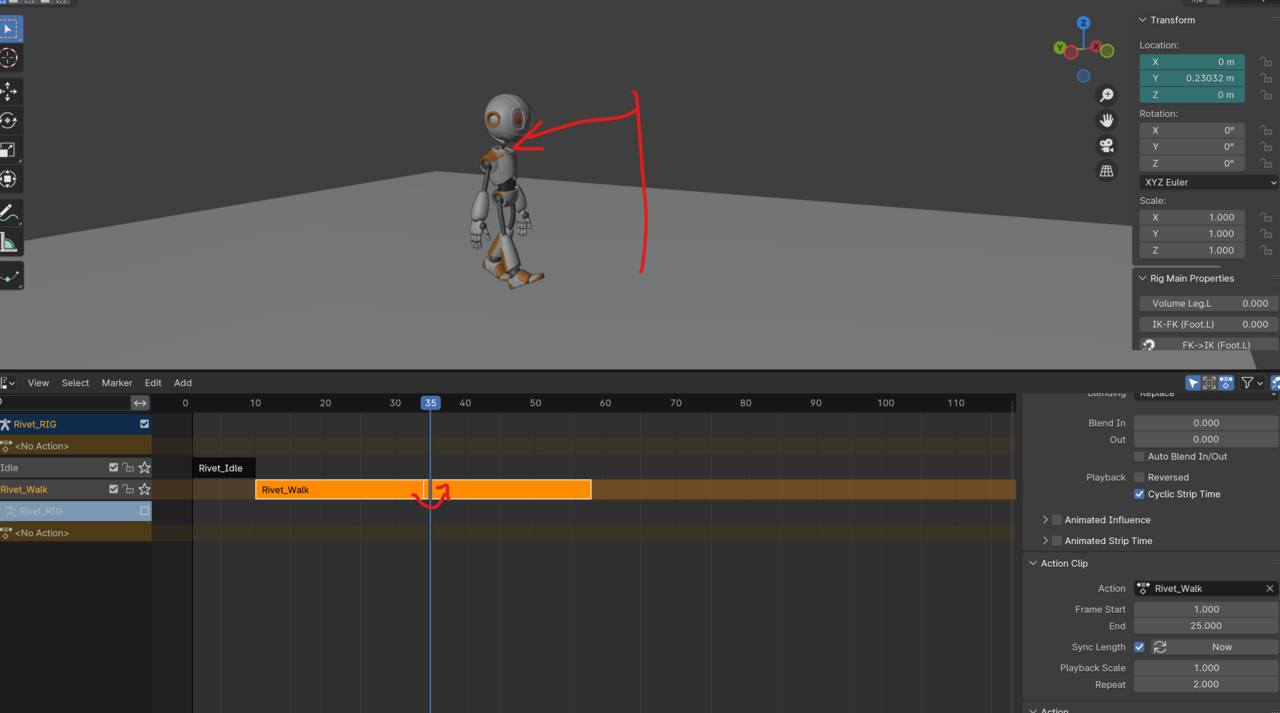Click the frame 35 playhead marker
Image resolution: width=1280 pixels, height=713 pixels.
tap(430, 403)
